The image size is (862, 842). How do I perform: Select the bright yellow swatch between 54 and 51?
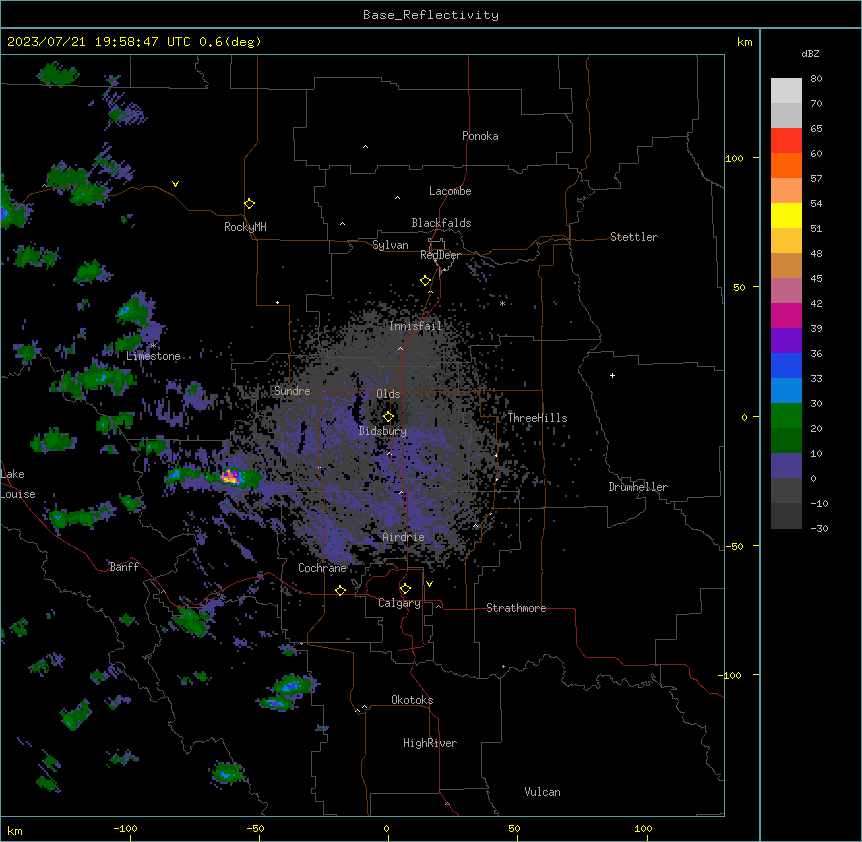click(786, 215)
